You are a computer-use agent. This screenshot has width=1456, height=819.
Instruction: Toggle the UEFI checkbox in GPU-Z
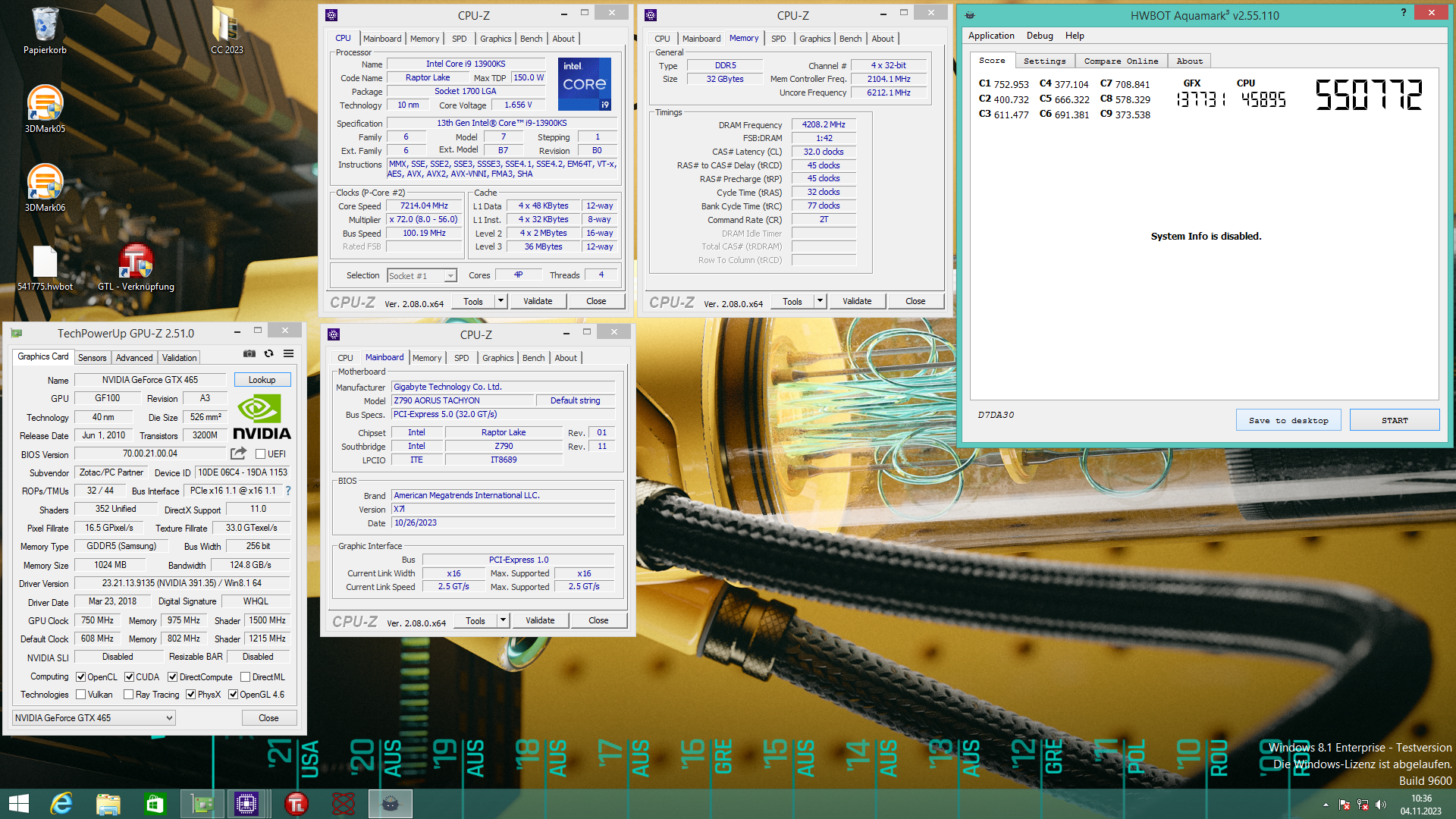click(x=260, y=454)
